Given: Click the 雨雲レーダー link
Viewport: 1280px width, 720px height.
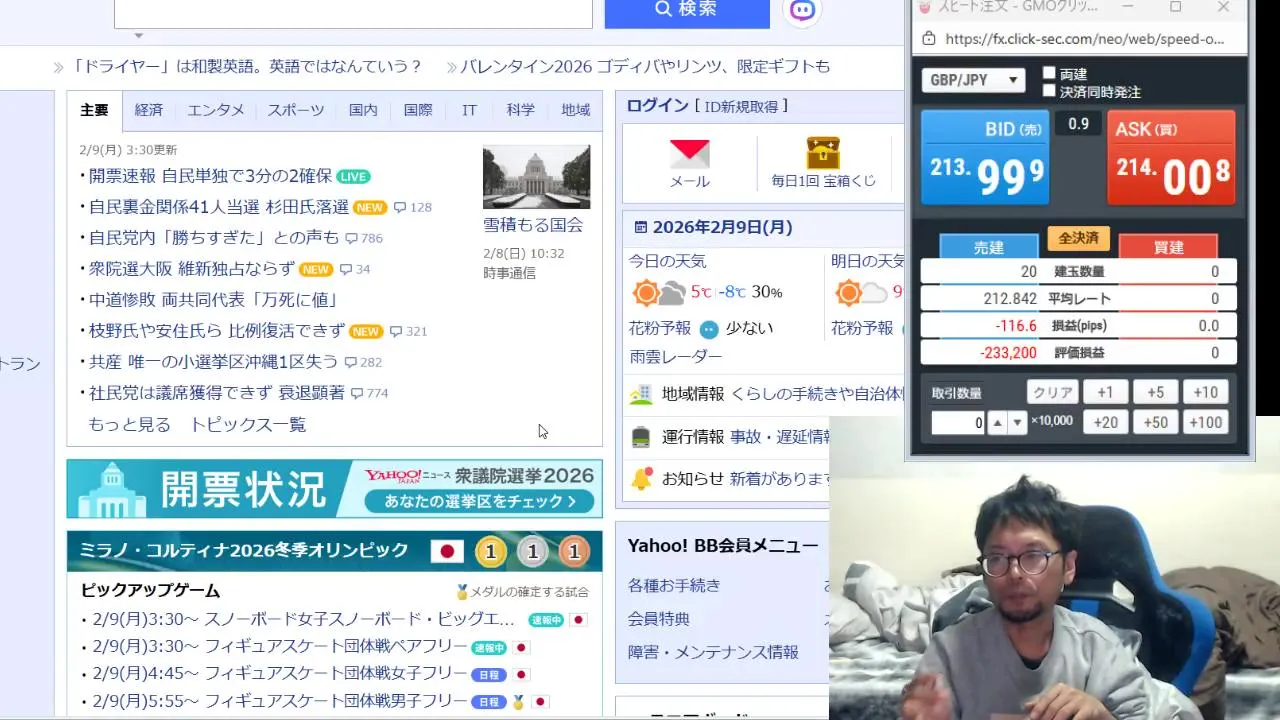Looking at the screenshot, I should (675, 357).
